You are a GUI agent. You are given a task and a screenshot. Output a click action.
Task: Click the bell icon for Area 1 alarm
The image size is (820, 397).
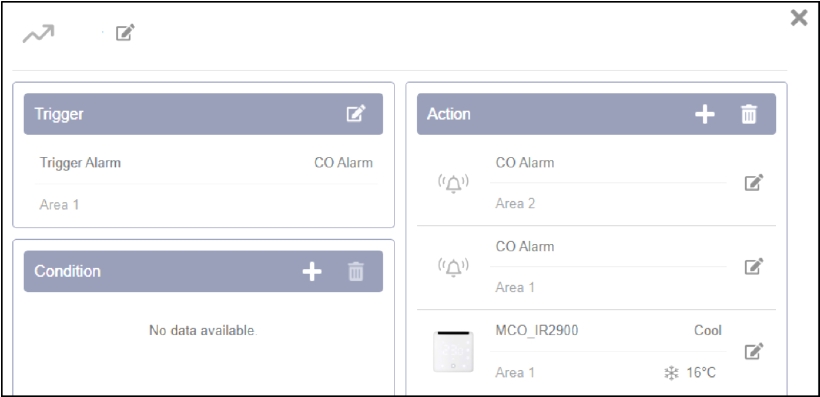pyautogui.click(x=453, y=267)
